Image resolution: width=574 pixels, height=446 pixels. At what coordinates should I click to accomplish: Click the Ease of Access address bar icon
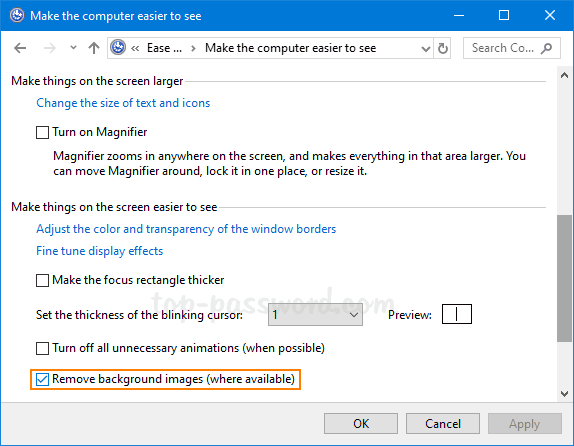[x=118, y=48]
